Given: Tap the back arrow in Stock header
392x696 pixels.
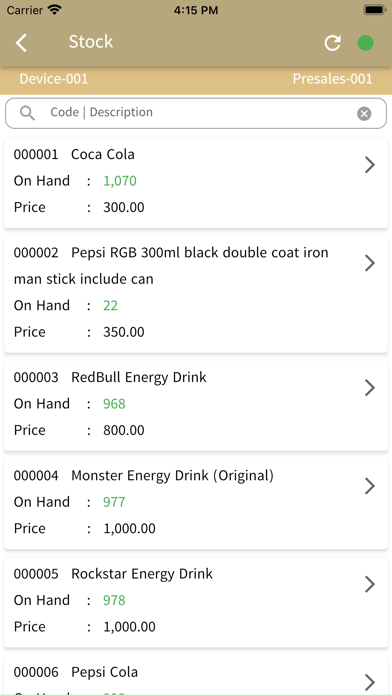Looking at the screenshot, I should click(x=21, y=43).
